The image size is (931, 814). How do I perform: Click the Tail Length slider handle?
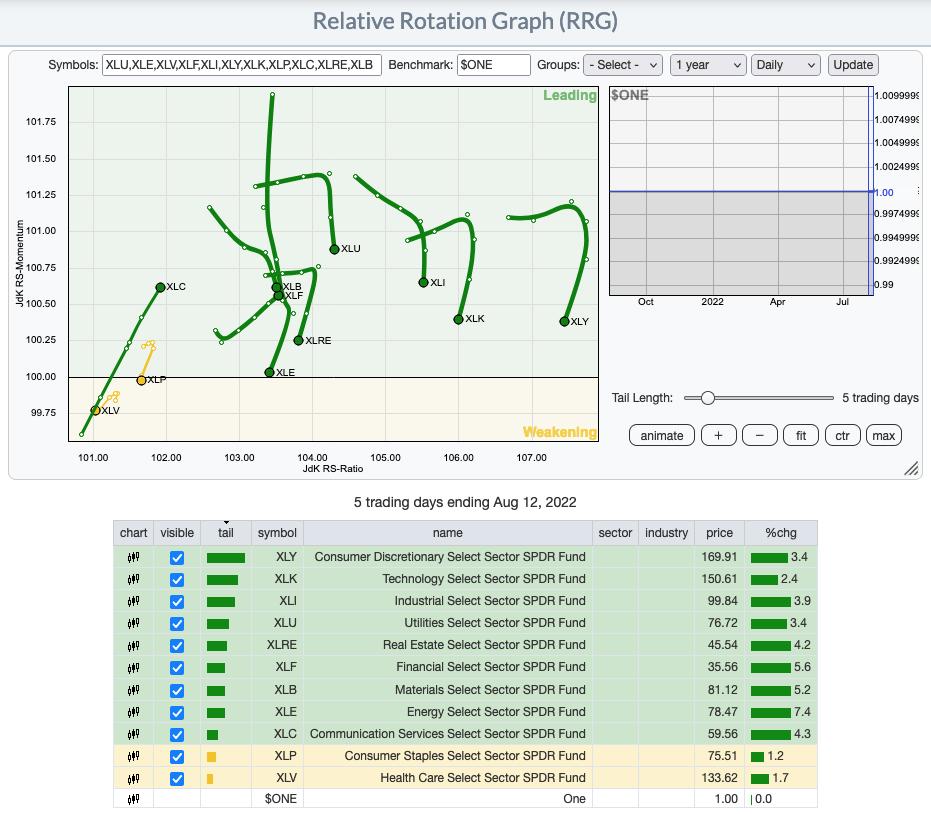click(708, 398)
